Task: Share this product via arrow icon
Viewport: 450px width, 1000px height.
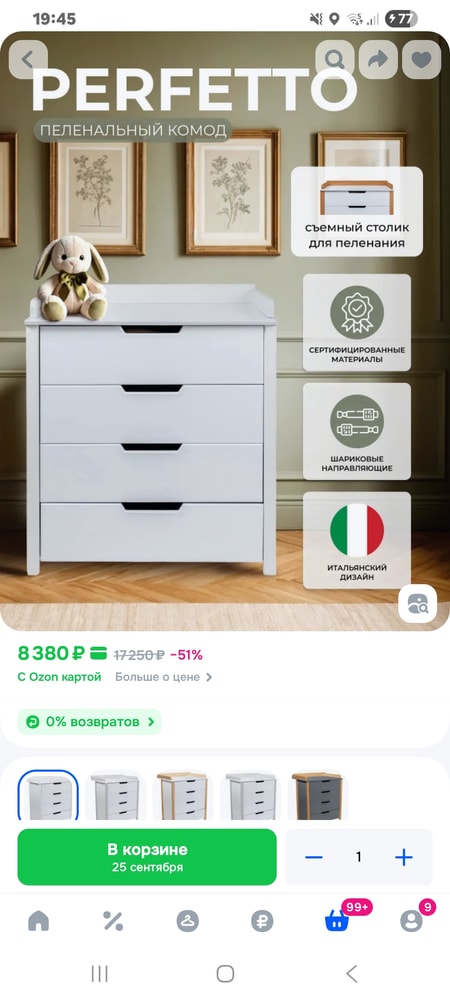Action: (x=378, y=59)
